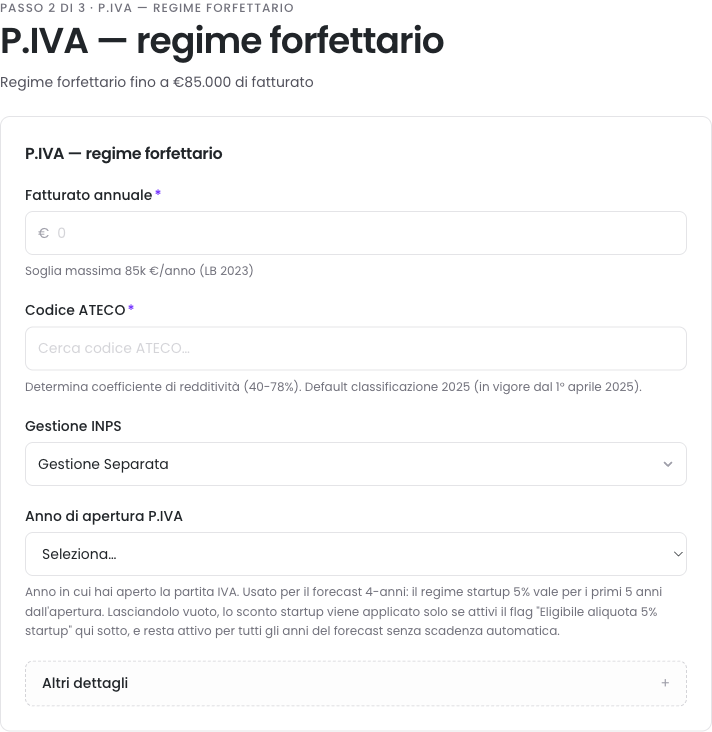Expand the Altri dettagli section
Image resolution: width=712 pixels, height=732 pixels.
[356, 683]
